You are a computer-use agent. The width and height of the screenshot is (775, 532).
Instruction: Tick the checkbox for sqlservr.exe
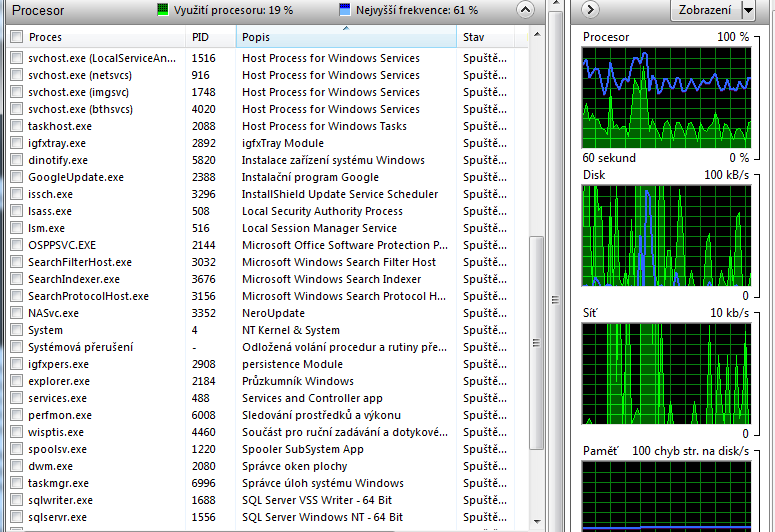16,517
